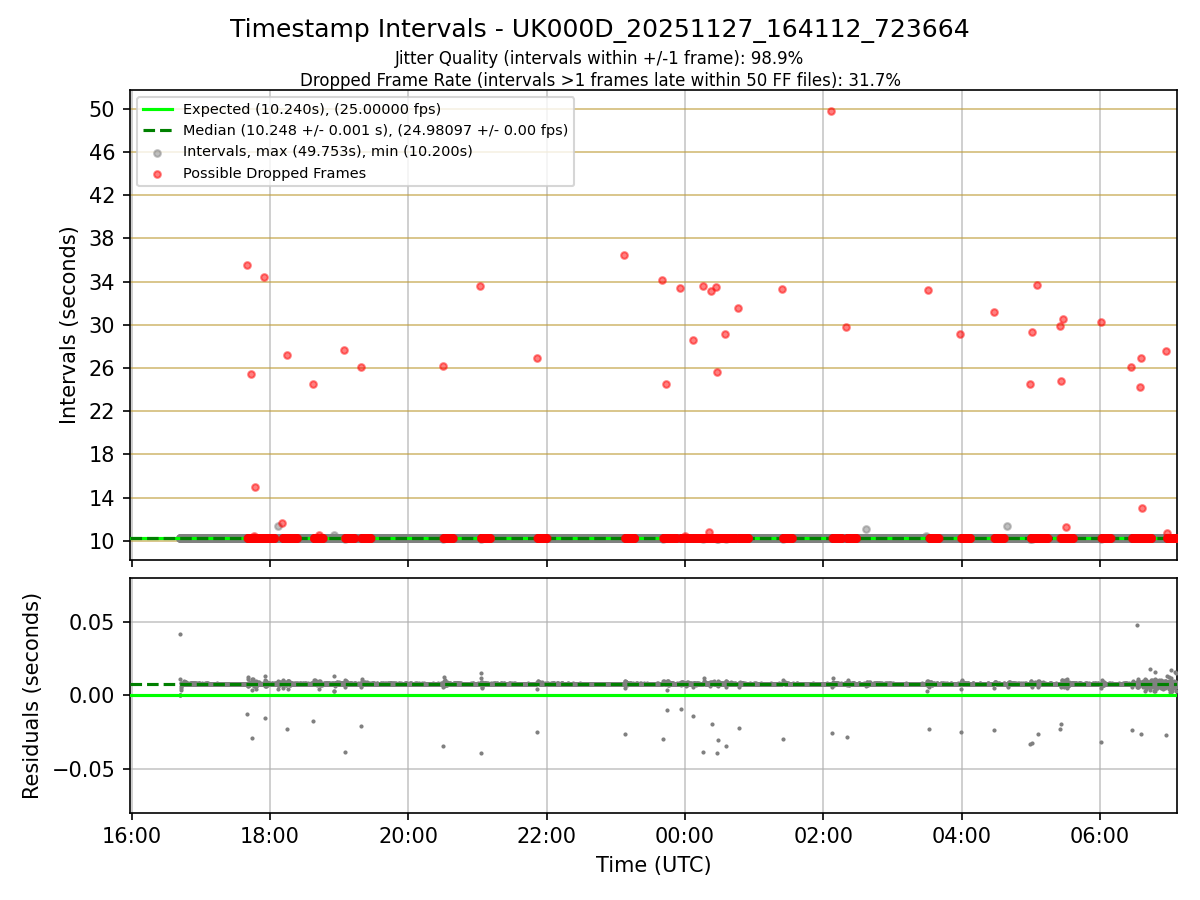This screenshot has width=1200, height=900.
Task: Click the highest red outlier point near 50 seconds
Action: click(831, 111)
